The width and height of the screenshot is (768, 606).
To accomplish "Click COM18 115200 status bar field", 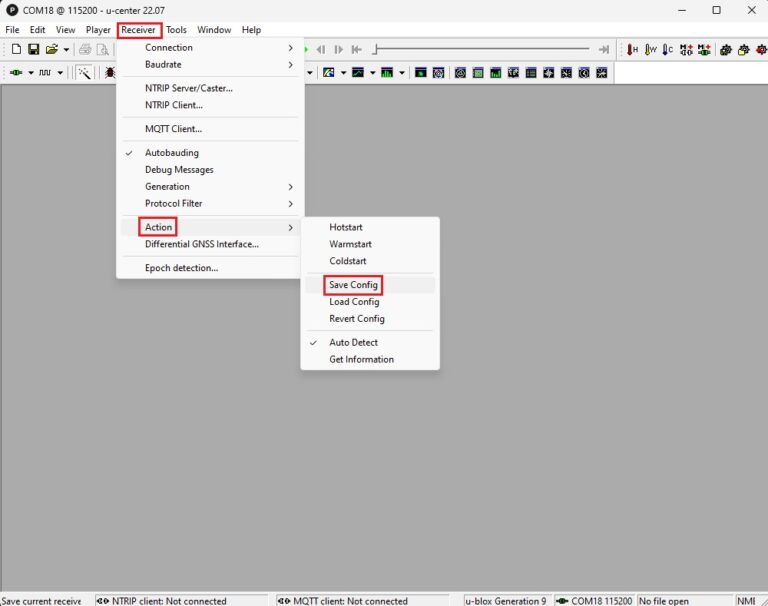I will (594, 600).
